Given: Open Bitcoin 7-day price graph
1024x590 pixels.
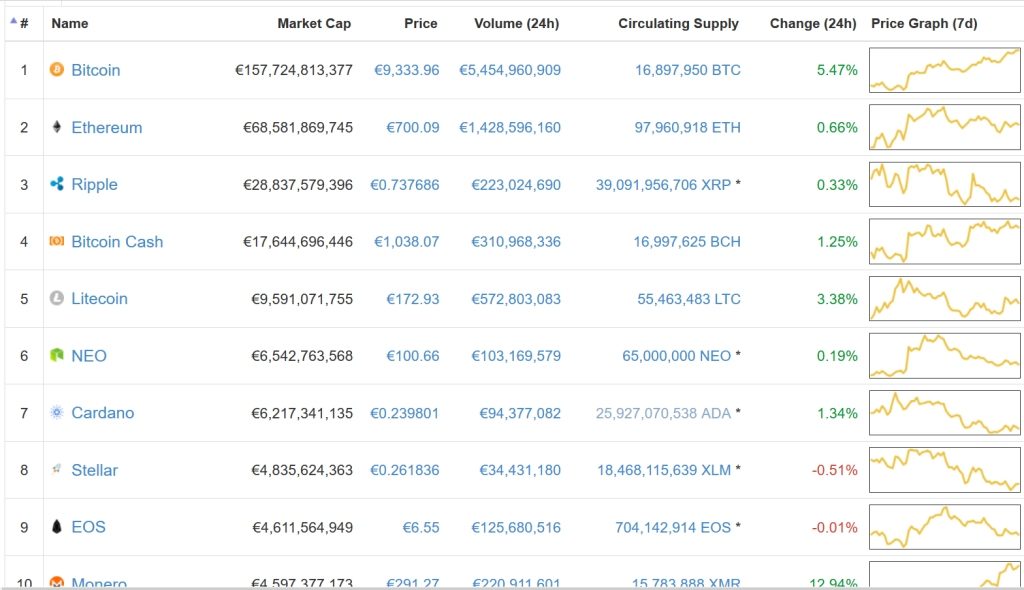Looking at the screenshot, I should 945,70.
